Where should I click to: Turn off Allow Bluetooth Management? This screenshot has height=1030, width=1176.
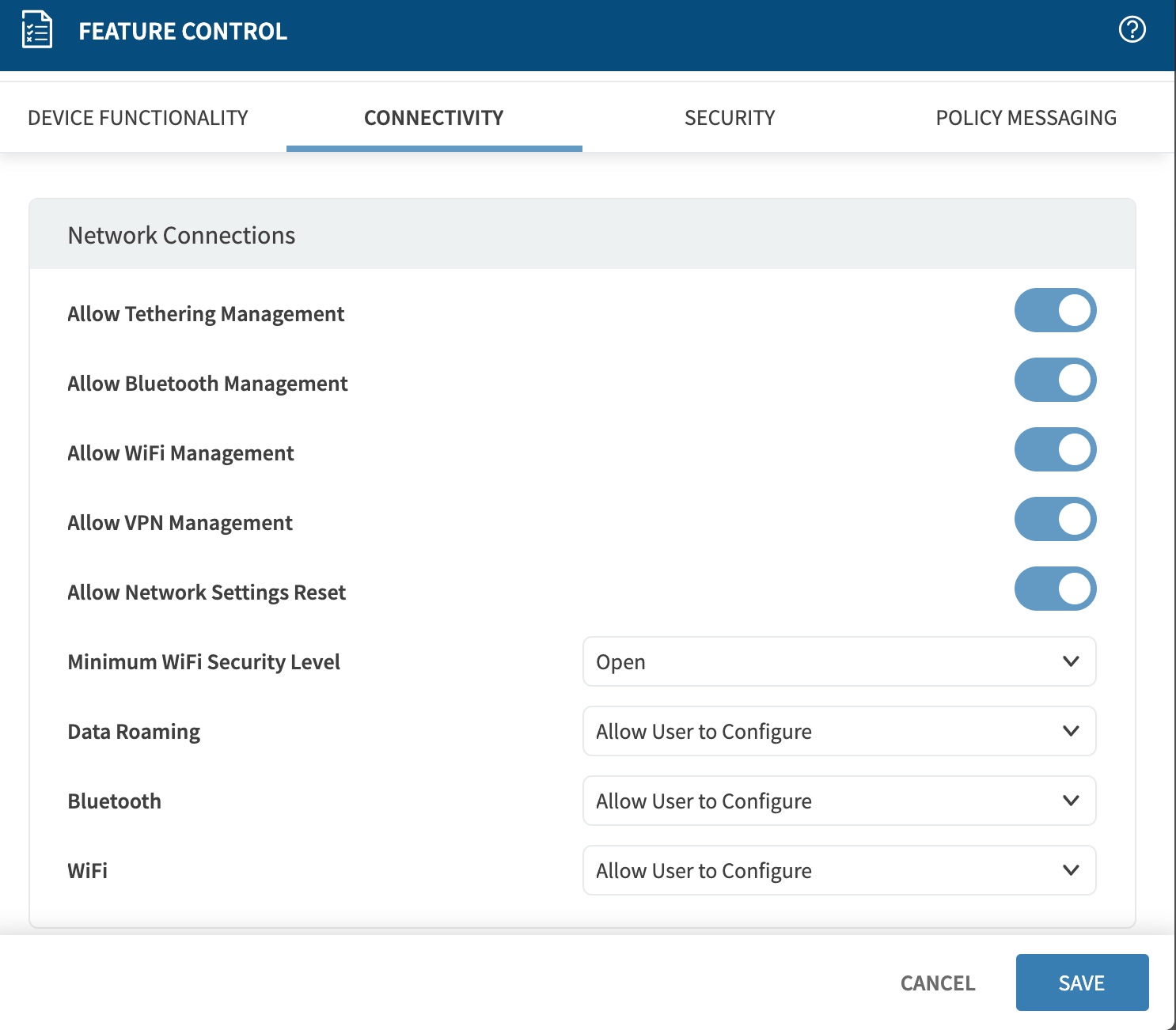[x=1055, y=380]
